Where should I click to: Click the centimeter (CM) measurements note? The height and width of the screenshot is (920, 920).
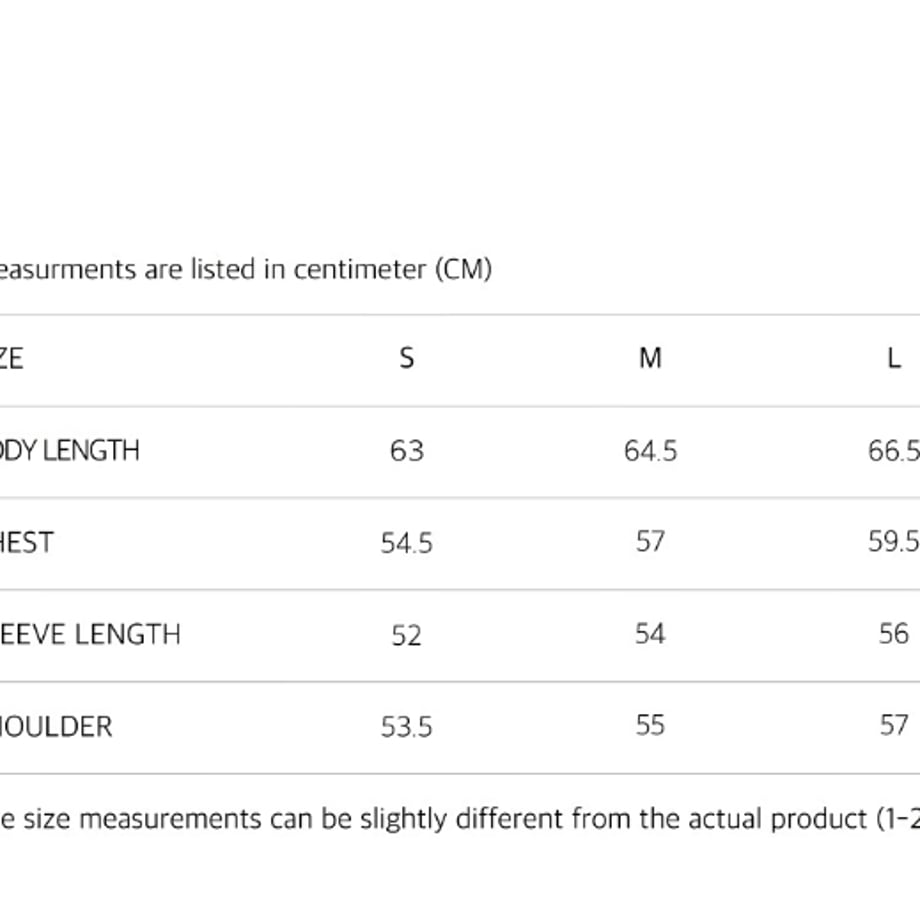point(246,269)
